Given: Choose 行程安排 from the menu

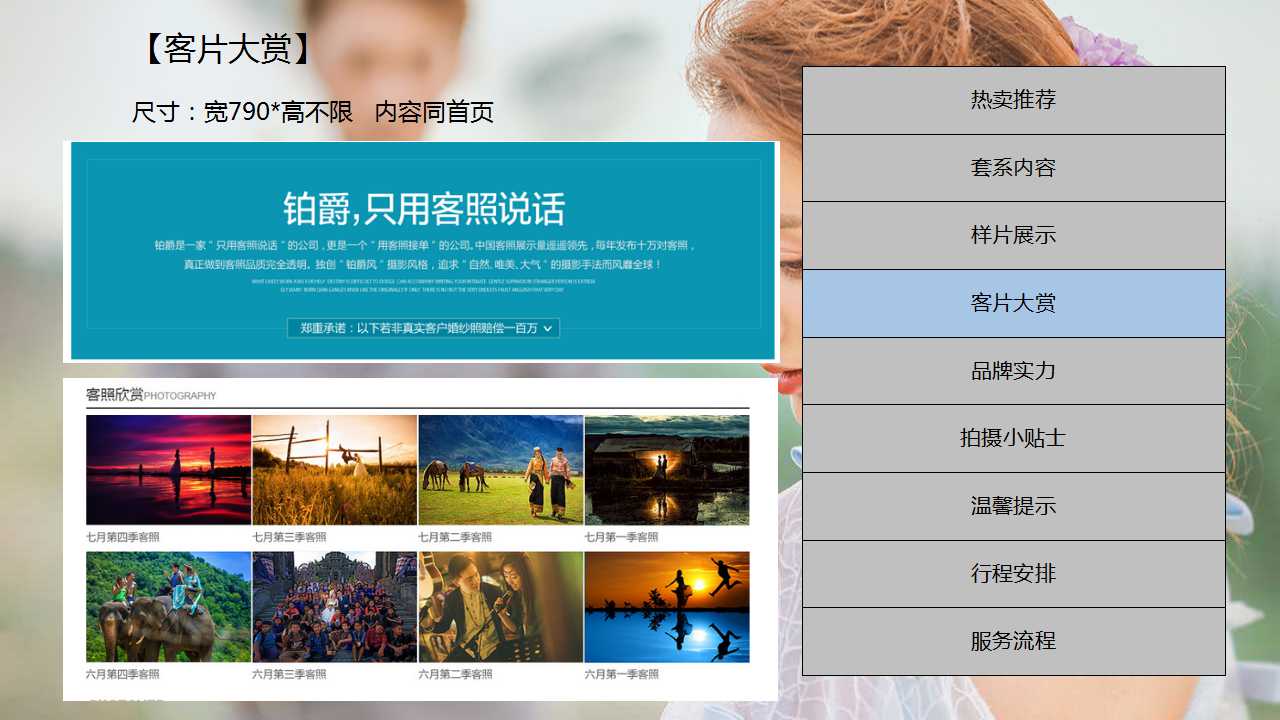Looking at the screenshot, I should point(1013,574).
